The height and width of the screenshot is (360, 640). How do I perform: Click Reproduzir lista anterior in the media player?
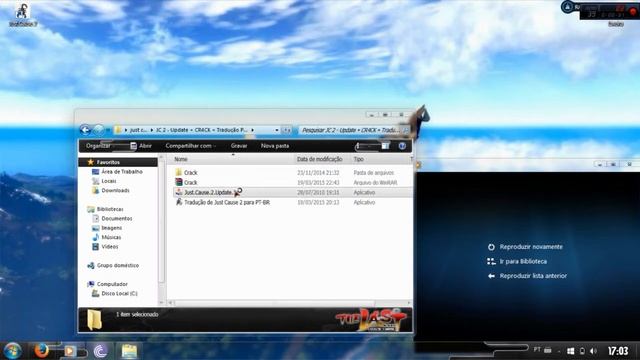tap(533, 276)
